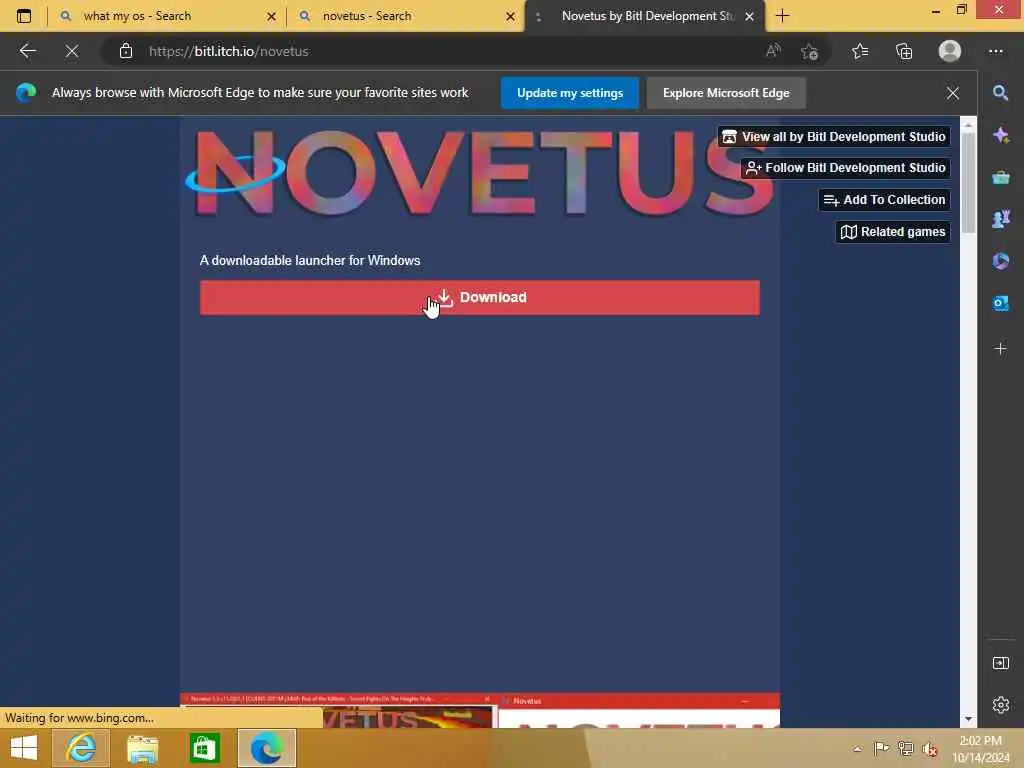The image size is (1024, 768).
Task: Open the Collections icon
Action: 904,51
